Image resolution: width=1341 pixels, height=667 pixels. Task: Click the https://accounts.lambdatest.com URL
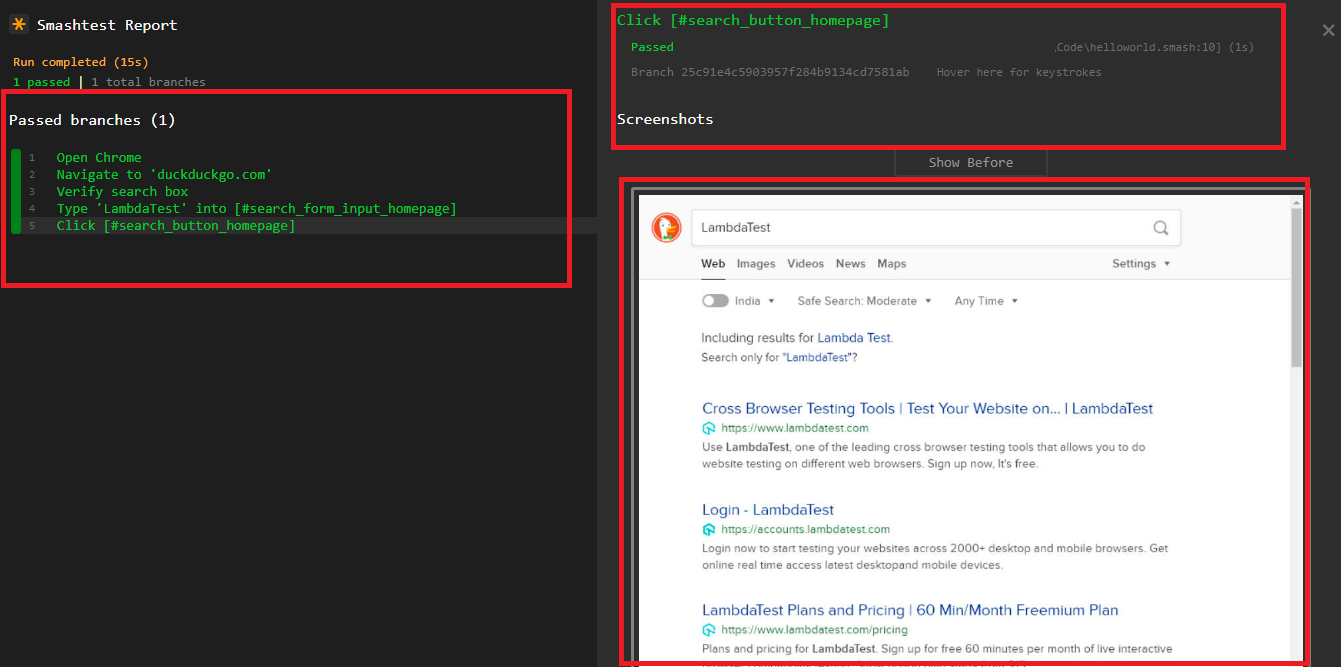pyautogui.click(x=805, y=530)
